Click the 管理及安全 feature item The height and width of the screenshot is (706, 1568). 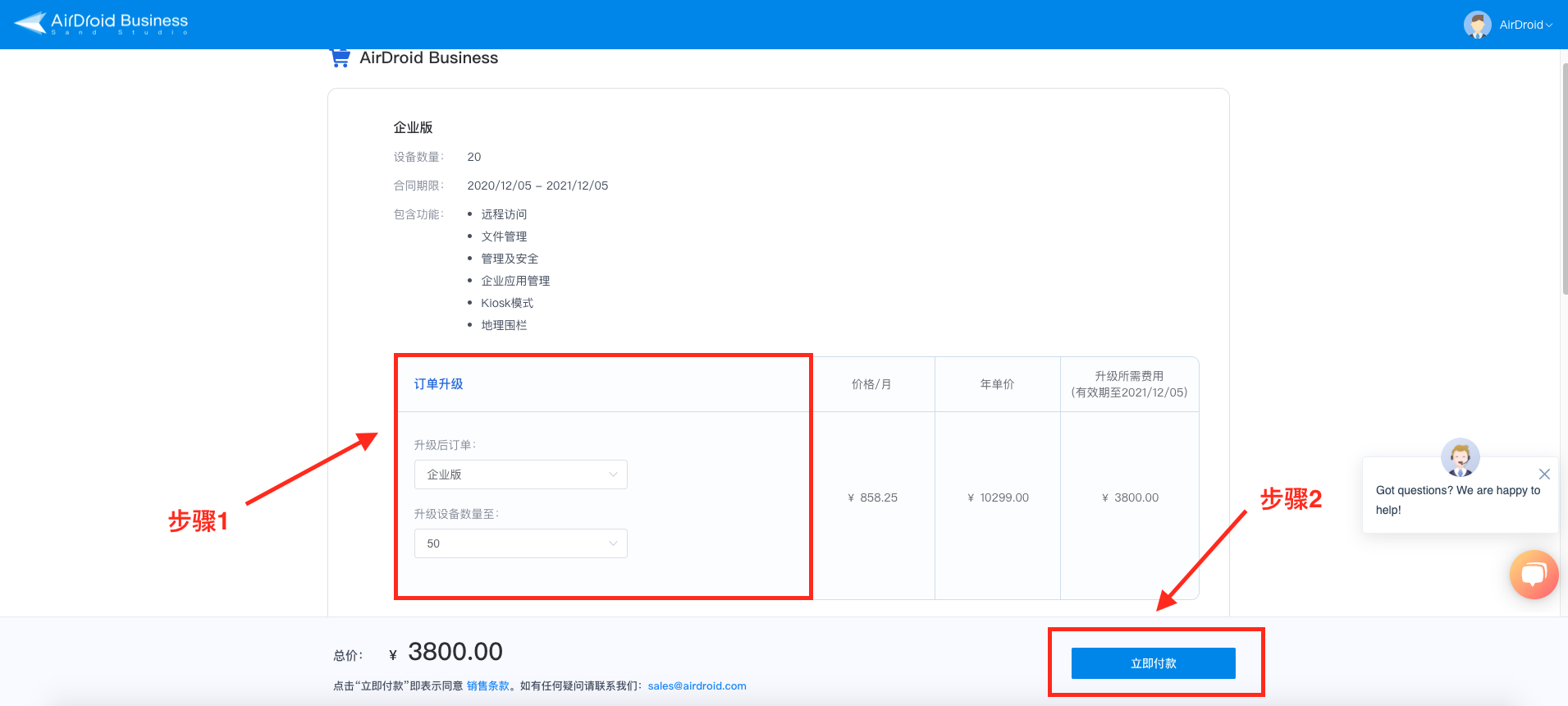point(510,259)
